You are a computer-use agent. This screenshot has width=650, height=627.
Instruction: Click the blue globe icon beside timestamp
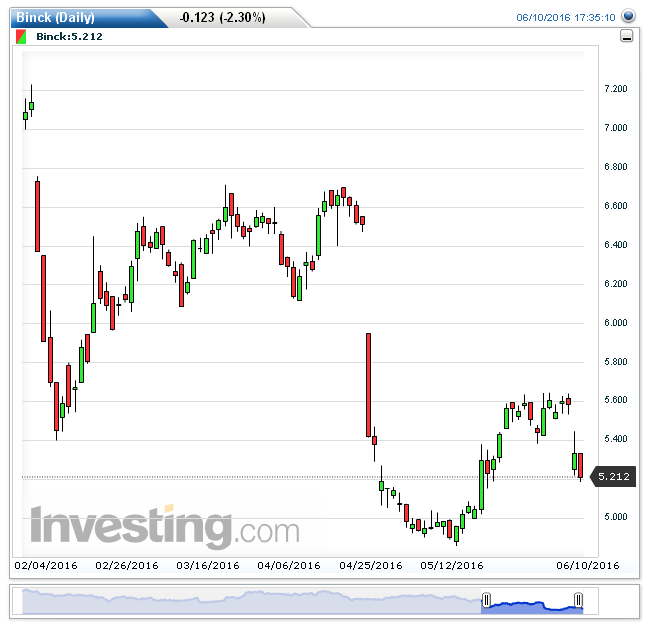pos(628,16)
